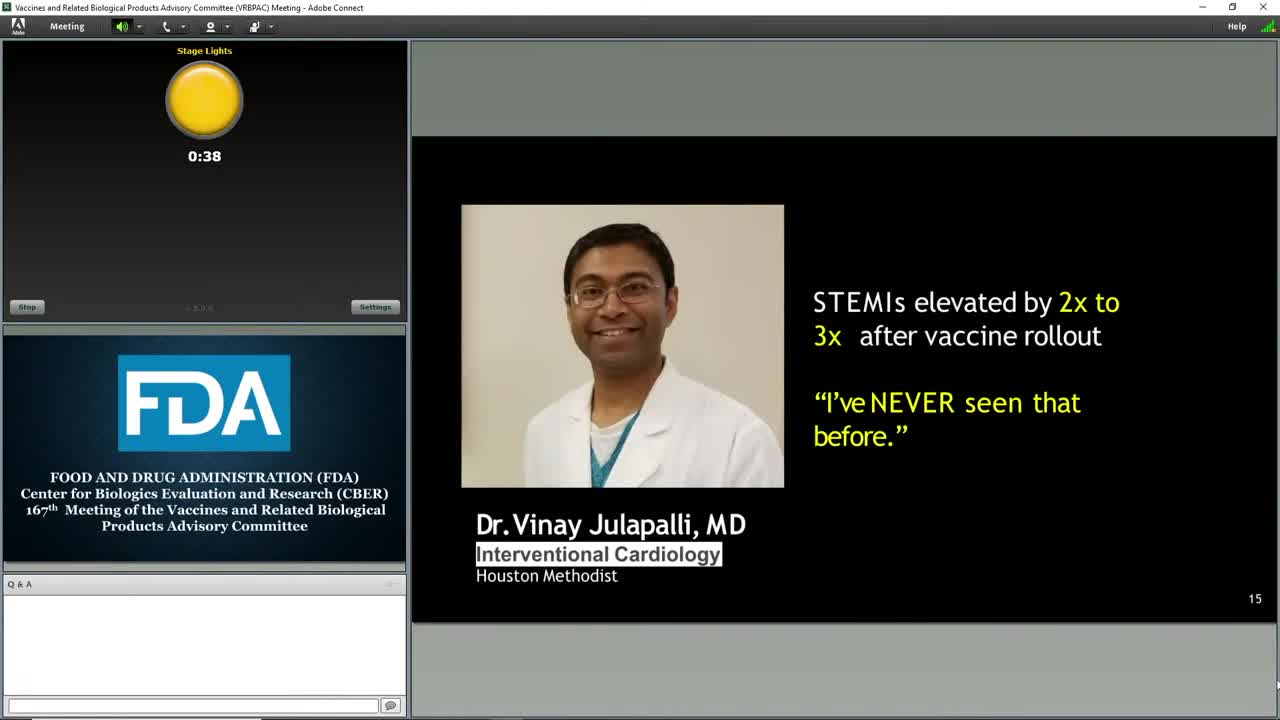Open the Meeting menu
Image resolution: width=1280 pixels, height=720 pixels.
tap(67, 26)
